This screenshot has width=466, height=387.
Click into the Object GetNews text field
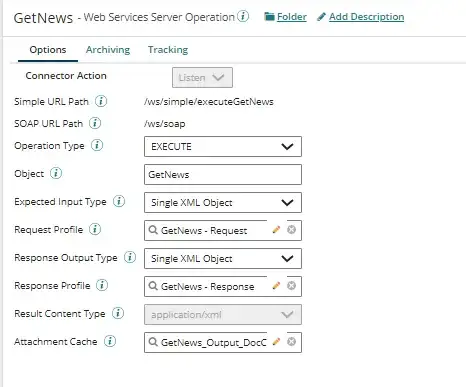pos(223,174)
